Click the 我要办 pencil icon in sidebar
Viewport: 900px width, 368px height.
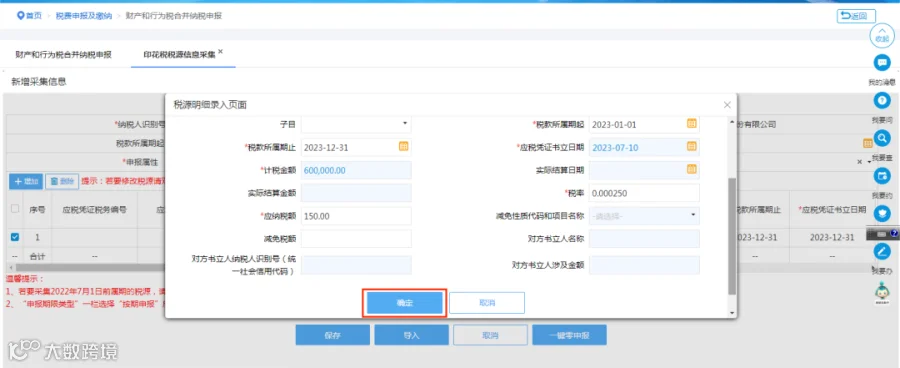pos(882,251)
